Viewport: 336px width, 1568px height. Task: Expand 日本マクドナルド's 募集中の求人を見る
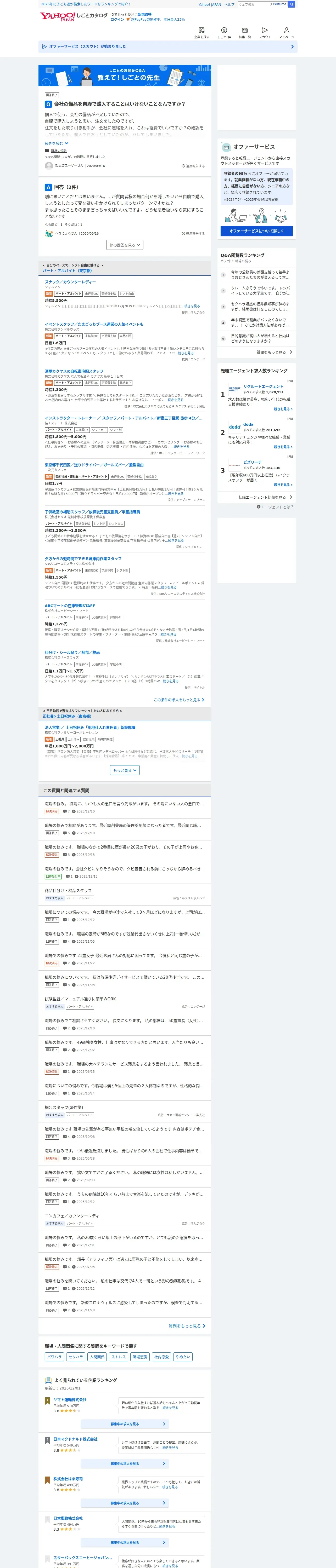[x=125, y=1463]
